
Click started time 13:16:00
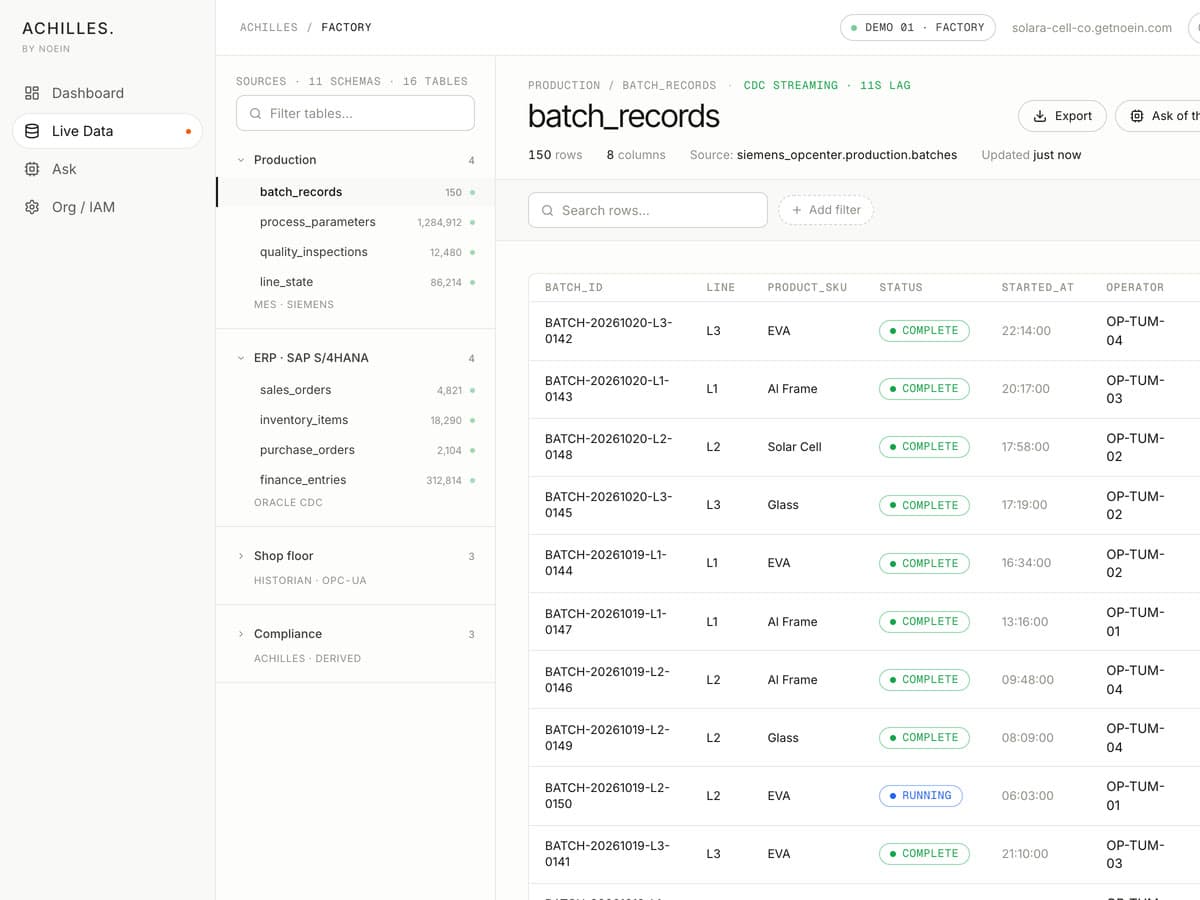[x=1024, y=622]
